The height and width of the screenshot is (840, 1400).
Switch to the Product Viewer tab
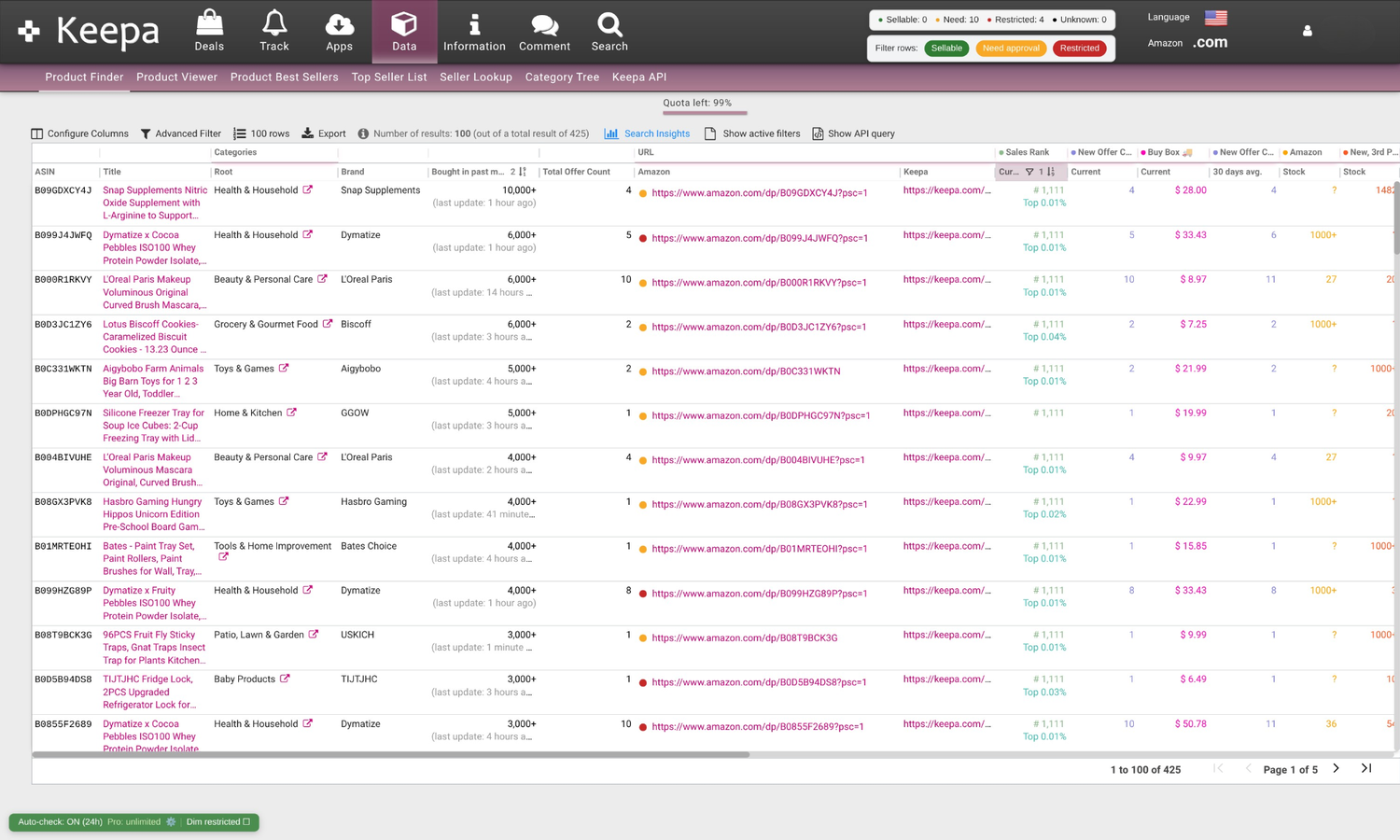[x=176, y=77]
